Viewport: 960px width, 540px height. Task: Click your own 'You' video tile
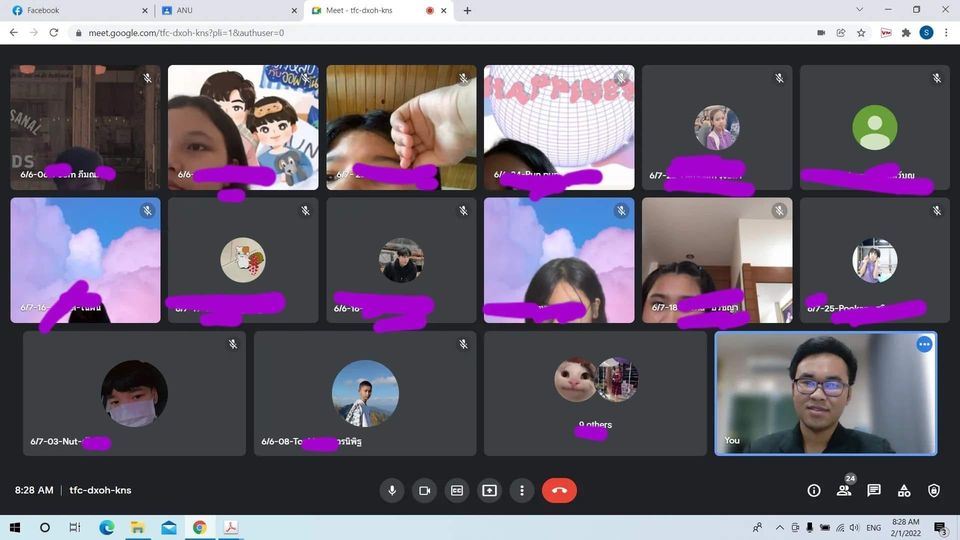(826, 394)
